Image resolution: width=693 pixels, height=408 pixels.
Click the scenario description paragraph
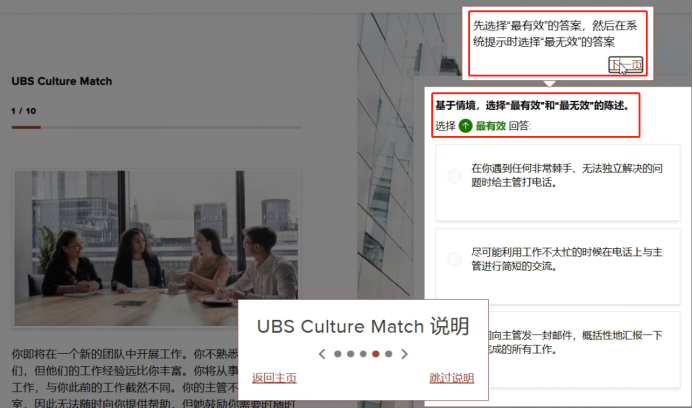tap(125, 379)
